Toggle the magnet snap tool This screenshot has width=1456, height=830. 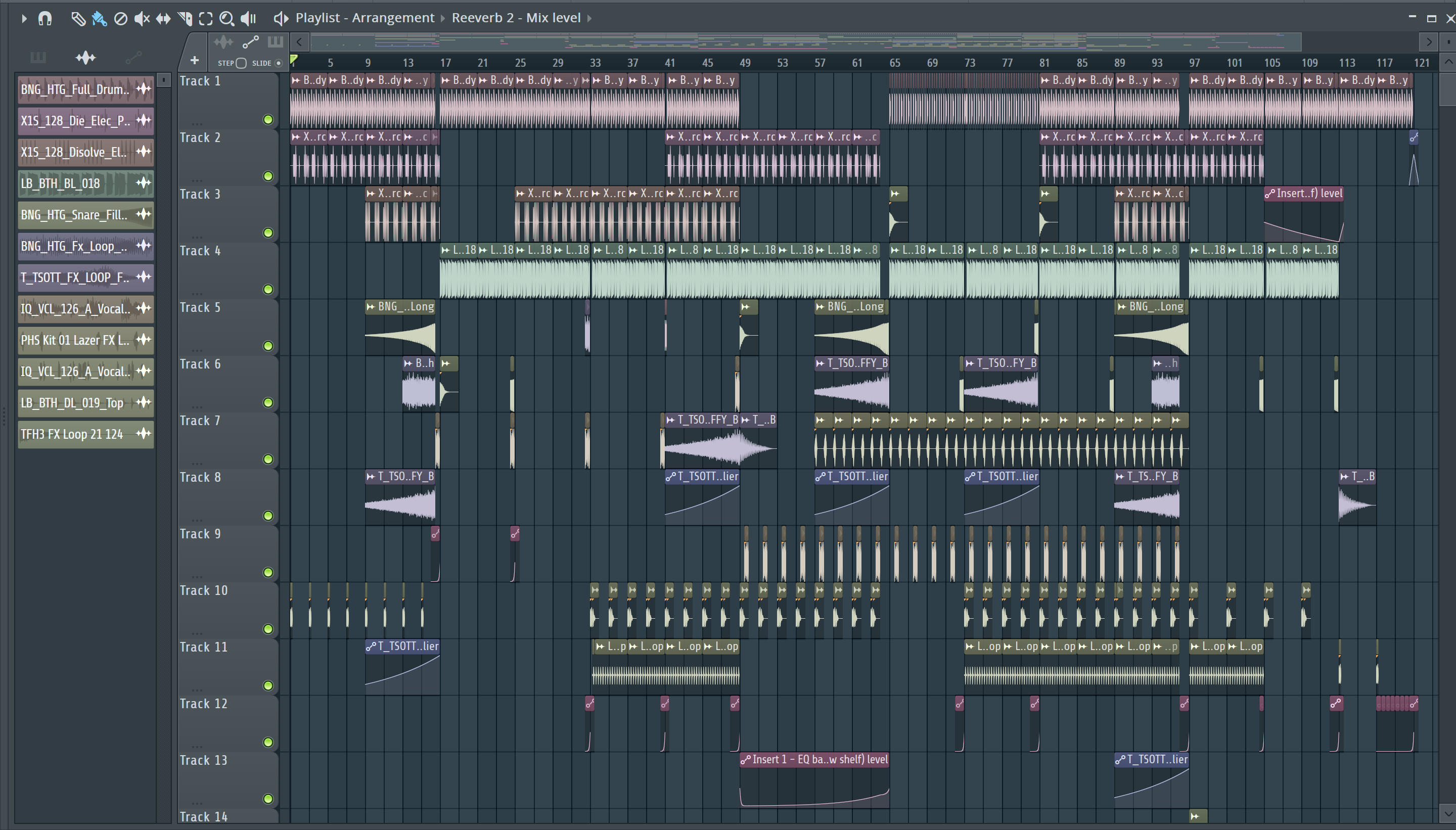click(45, 18)
